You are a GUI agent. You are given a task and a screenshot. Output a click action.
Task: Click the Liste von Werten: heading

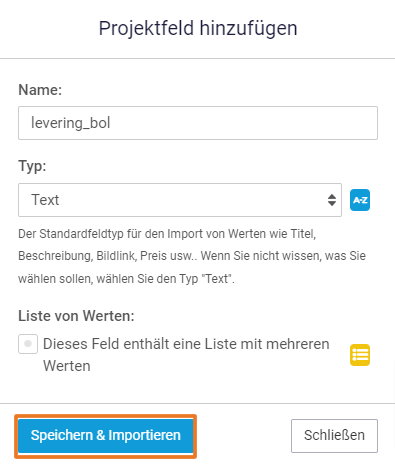(76, 316)
